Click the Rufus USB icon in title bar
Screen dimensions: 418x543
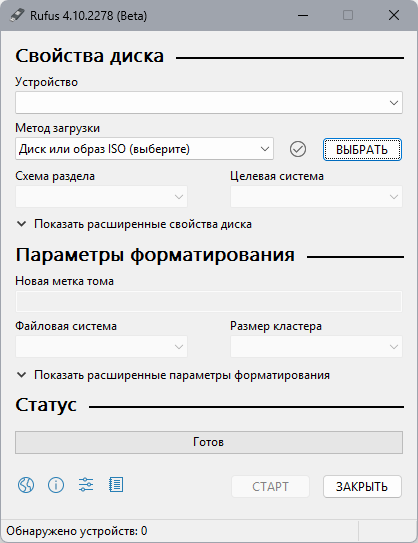click(17, 15)
